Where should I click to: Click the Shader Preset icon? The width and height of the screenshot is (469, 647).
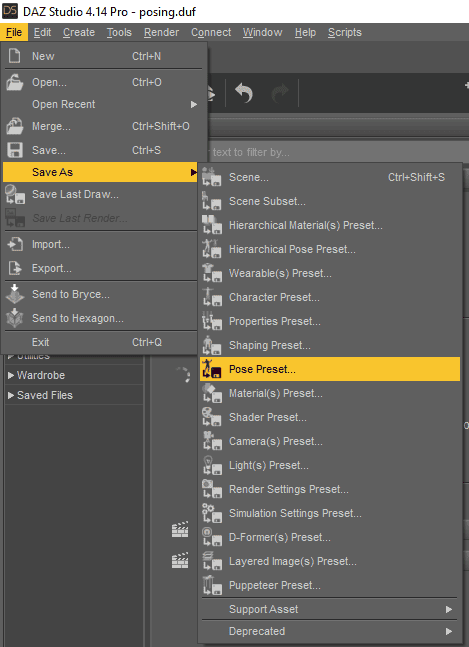coord(212,417)
